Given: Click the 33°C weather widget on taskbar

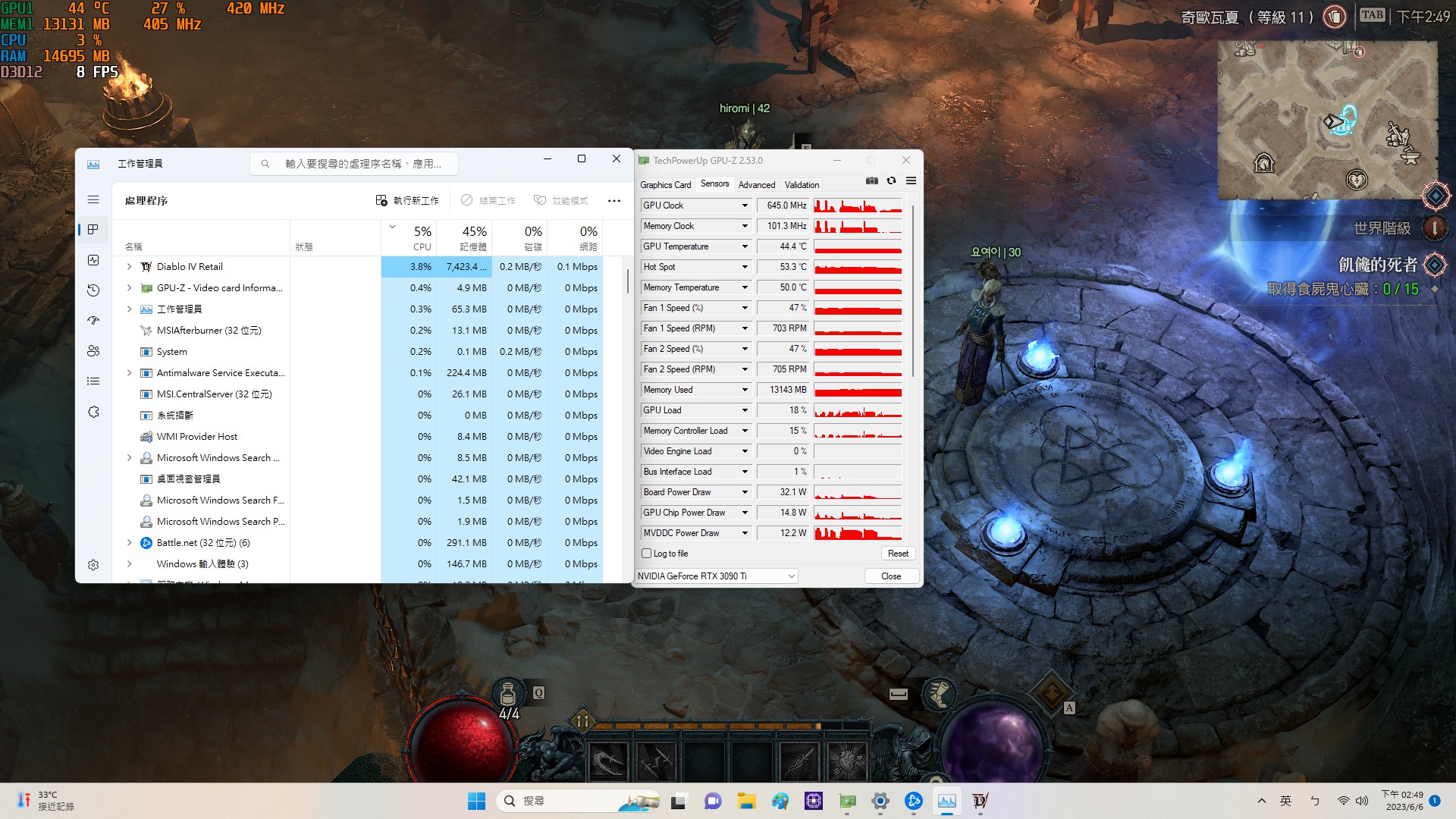Looking at the screenshot, I should (45, 801).
